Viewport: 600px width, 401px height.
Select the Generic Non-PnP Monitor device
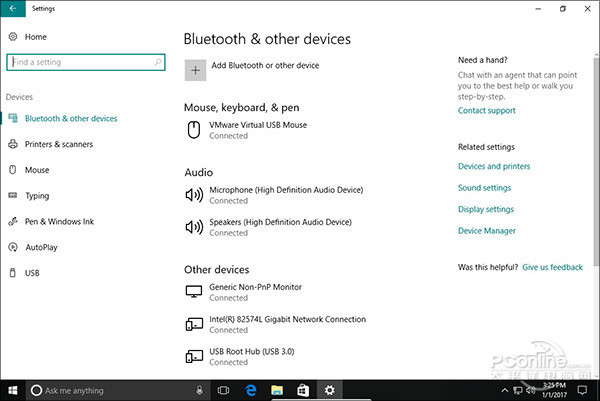(x=255, y=292)
